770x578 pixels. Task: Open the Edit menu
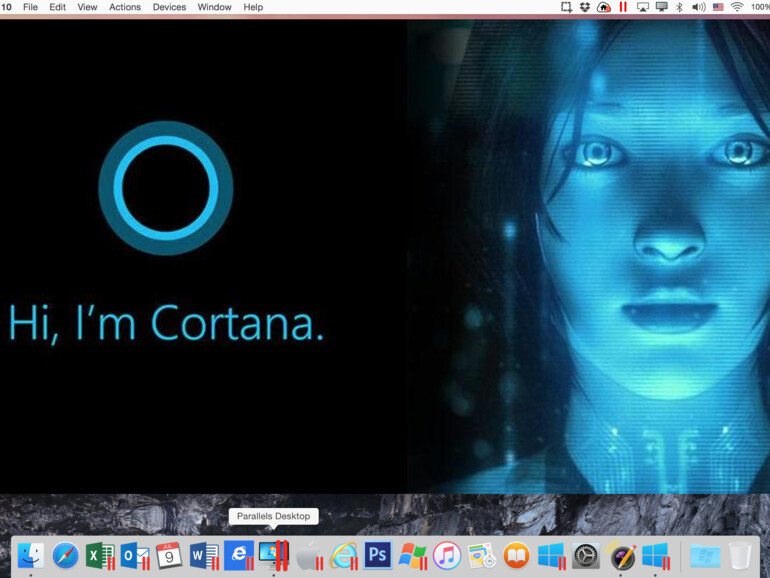pos(57,7)
